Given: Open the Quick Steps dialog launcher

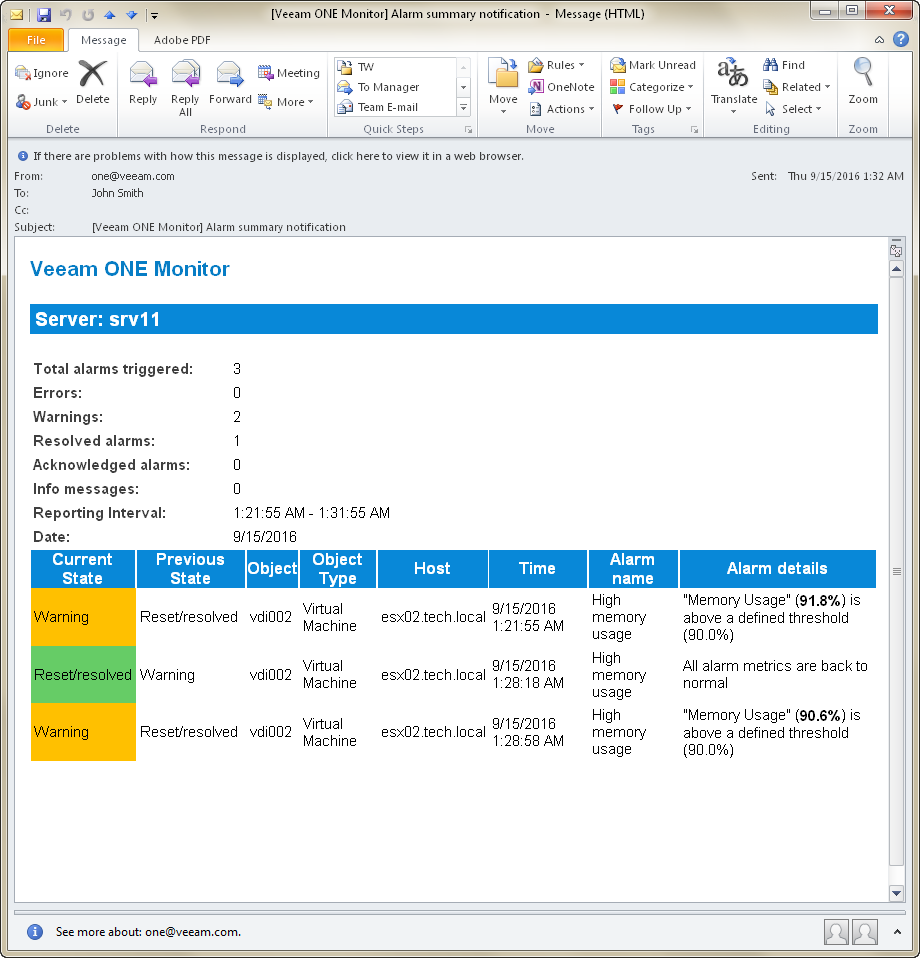Looking at the screenshot, I should tap(469, 130).
